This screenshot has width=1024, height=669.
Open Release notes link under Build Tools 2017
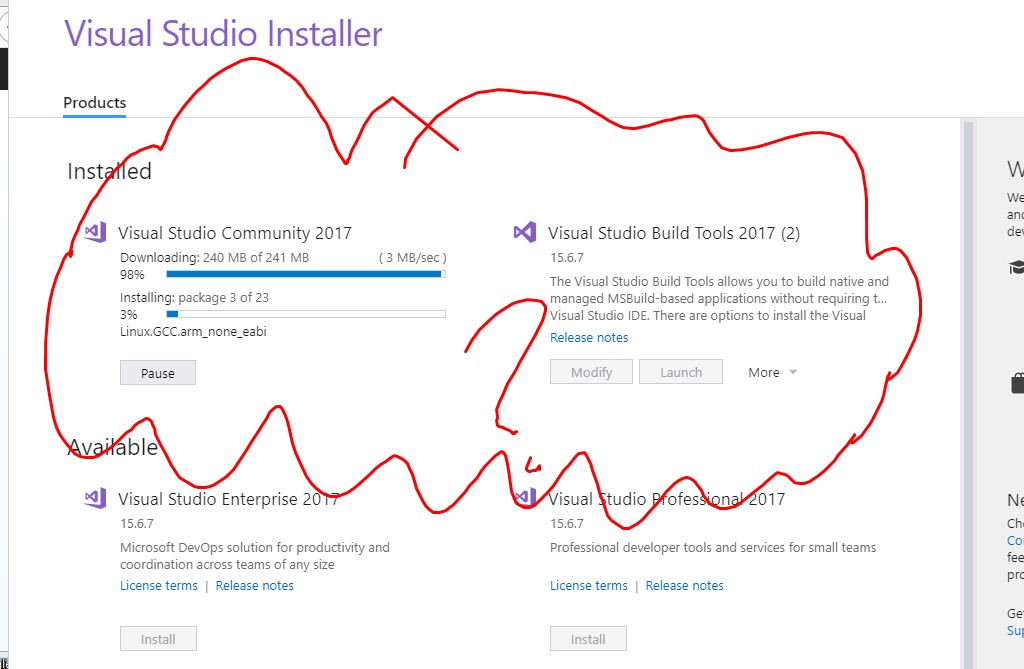[588, 338]
